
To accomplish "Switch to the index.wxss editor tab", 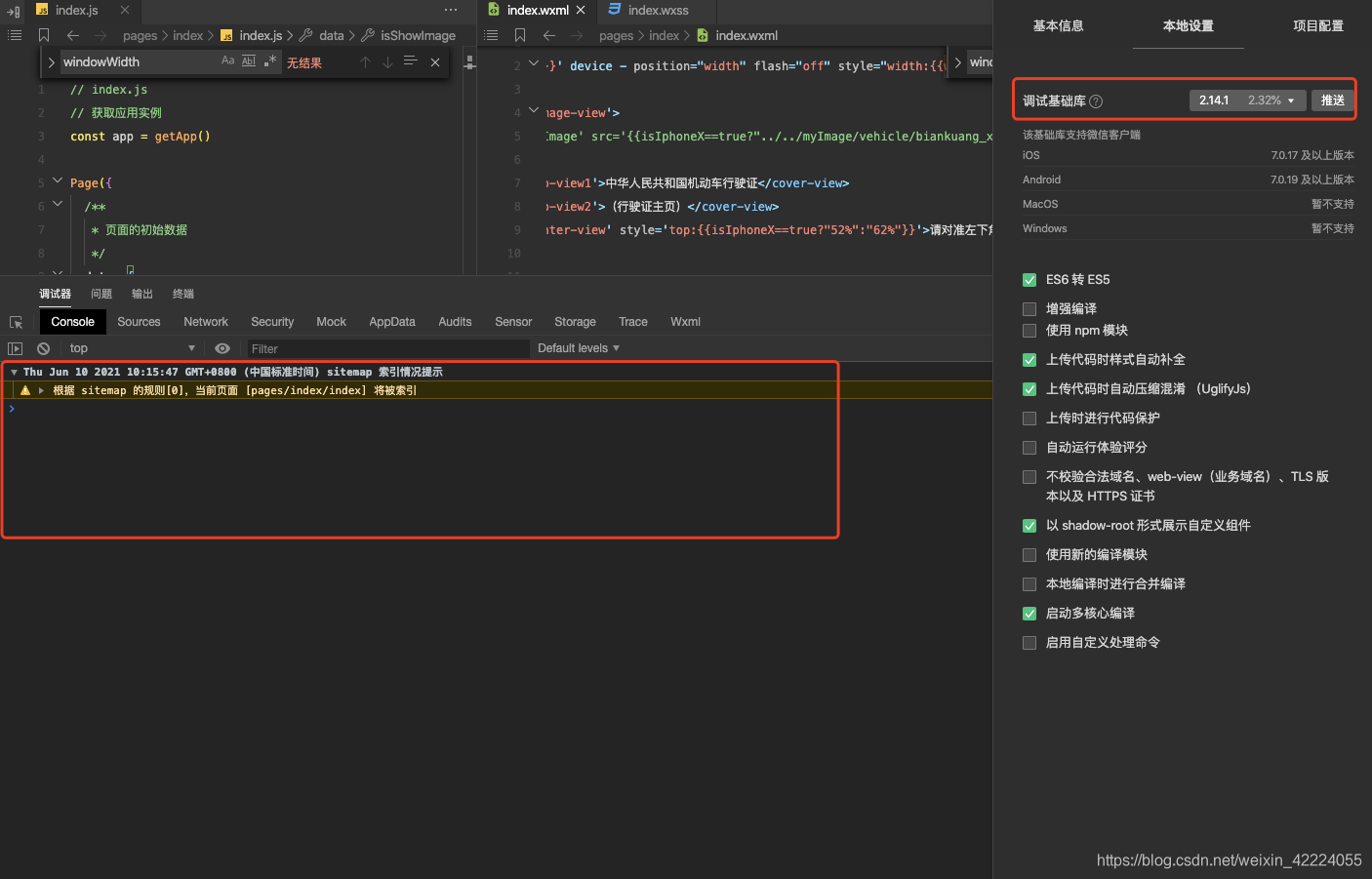I will click(x=658, y=10).
